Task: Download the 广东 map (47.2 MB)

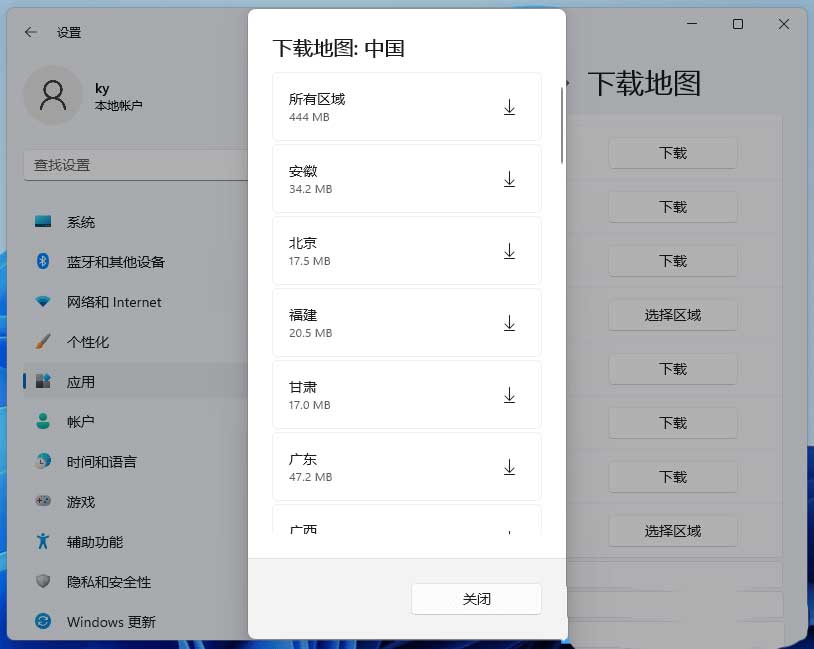Action: (509, 467)
